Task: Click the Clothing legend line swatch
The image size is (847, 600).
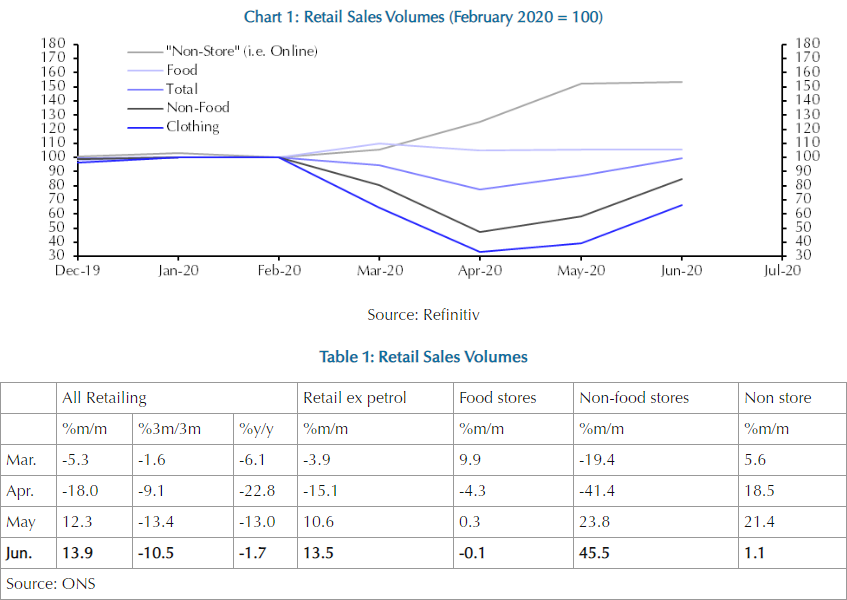Action: [x=144, y=128]
